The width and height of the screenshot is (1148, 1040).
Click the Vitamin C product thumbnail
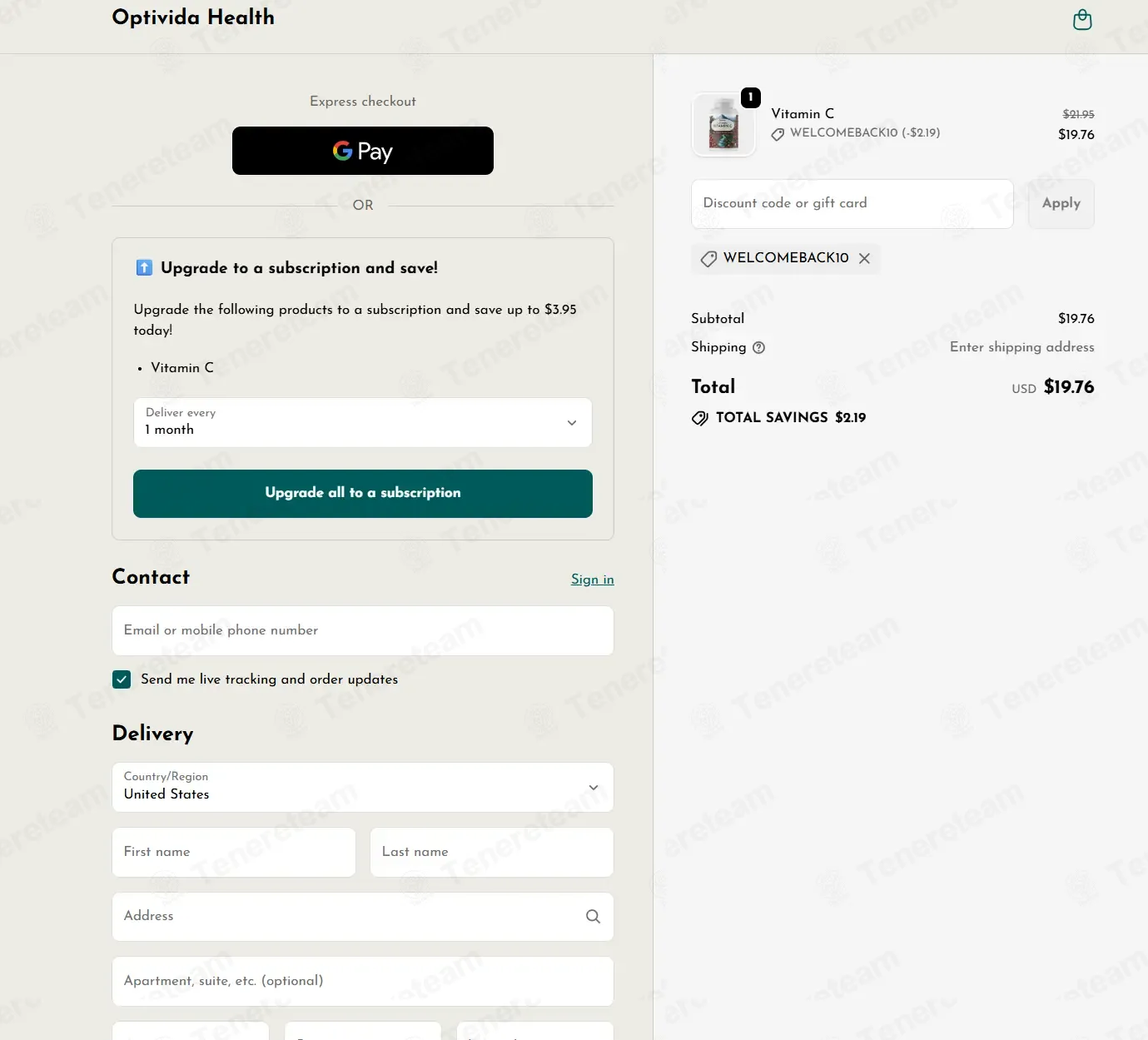pos(723,124)
